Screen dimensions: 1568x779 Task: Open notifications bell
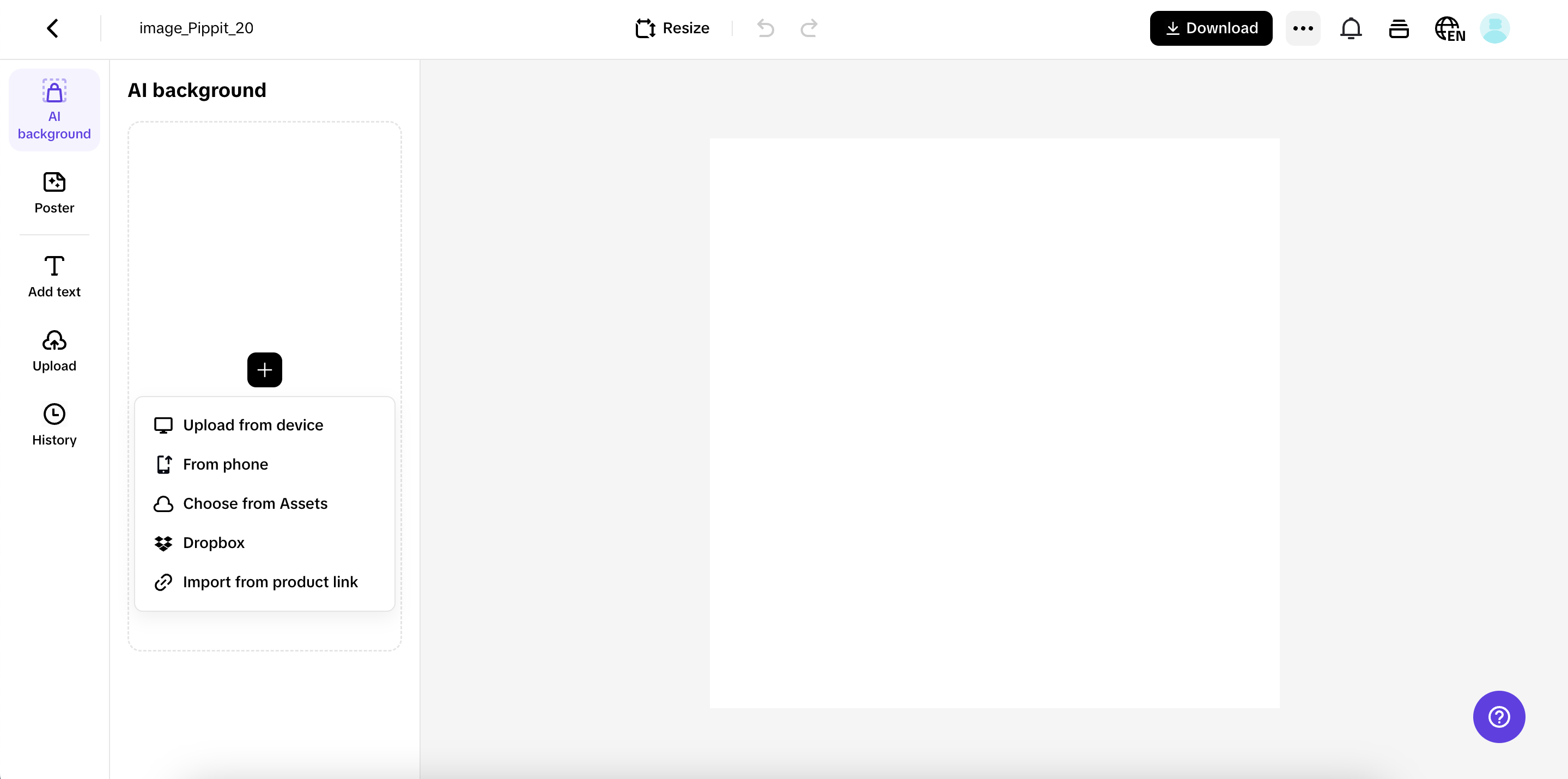1351,28
